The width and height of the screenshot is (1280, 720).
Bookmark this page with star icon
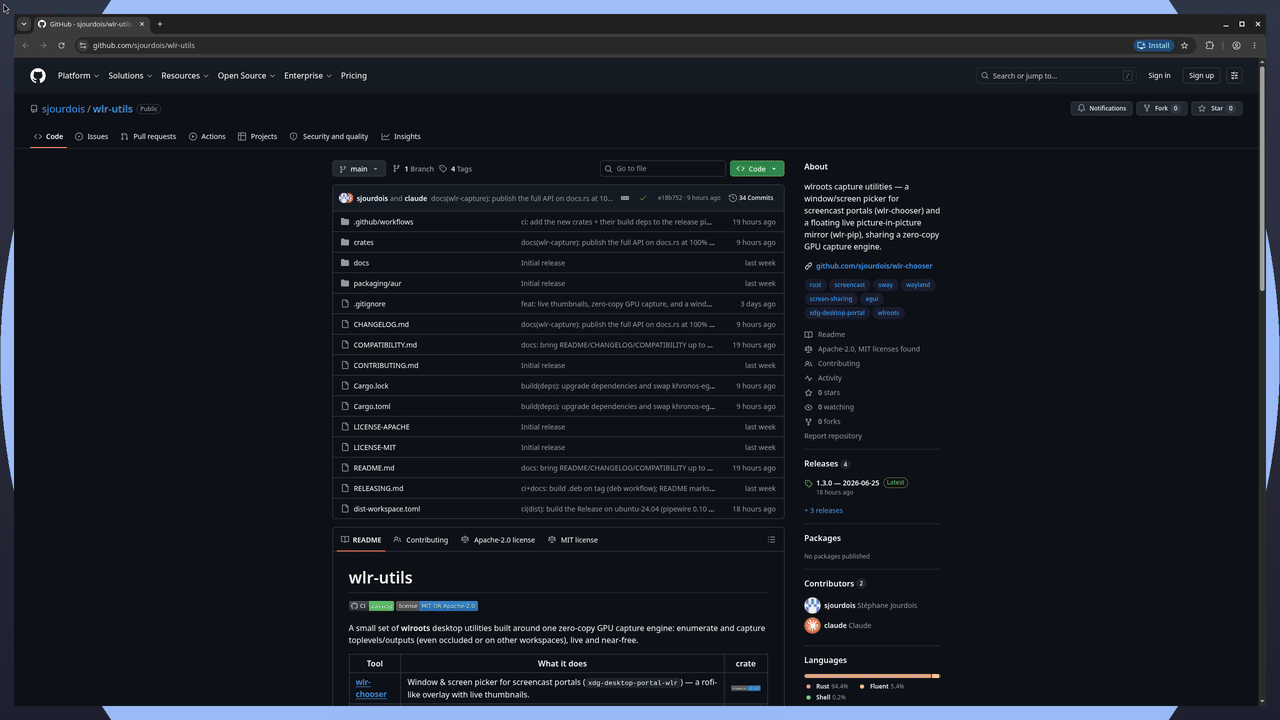(x=1185, y=45)
